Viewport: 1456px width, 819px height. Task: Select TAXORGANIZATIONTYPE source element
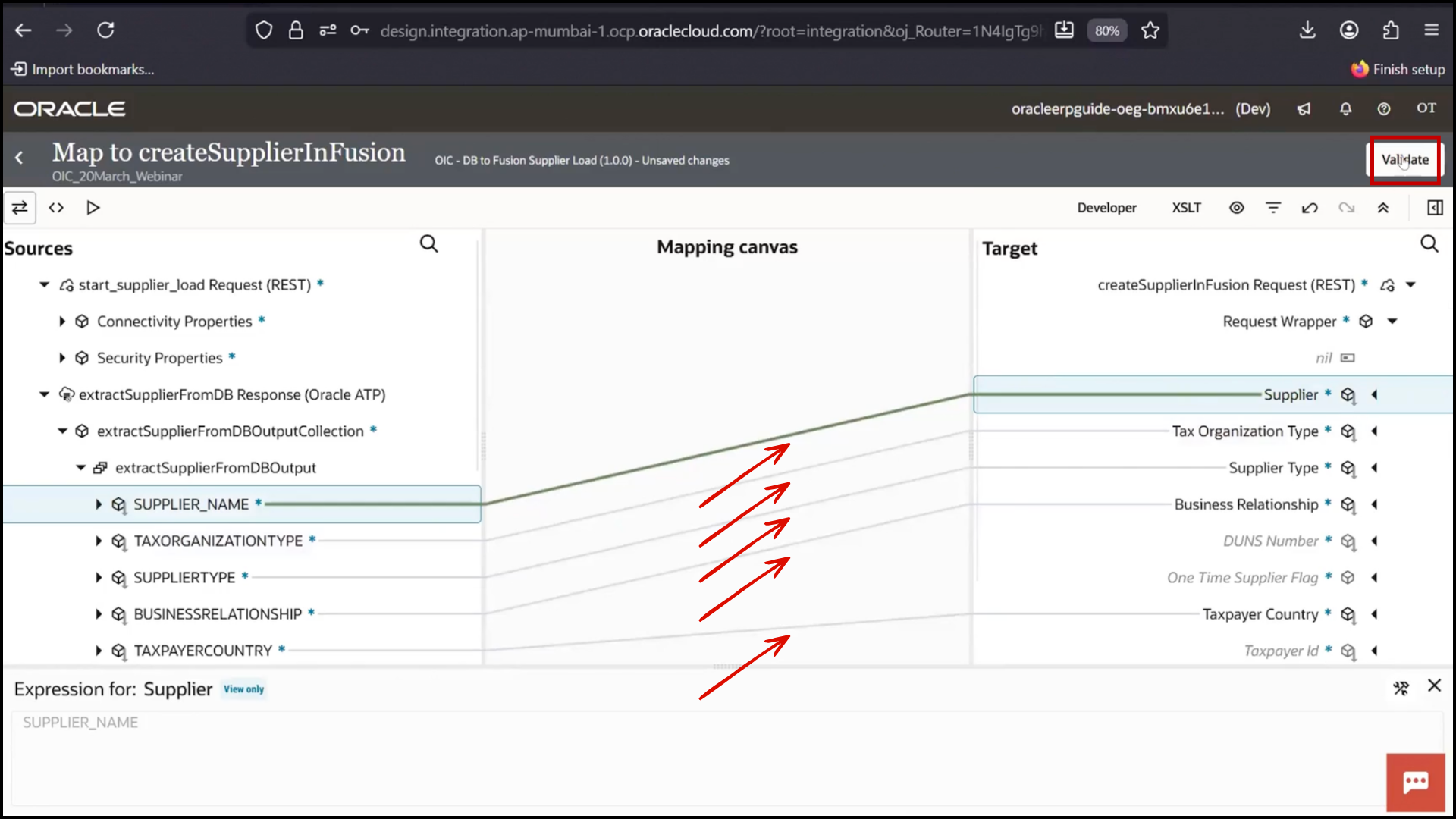pyautogui.click(x=218, y=541)
